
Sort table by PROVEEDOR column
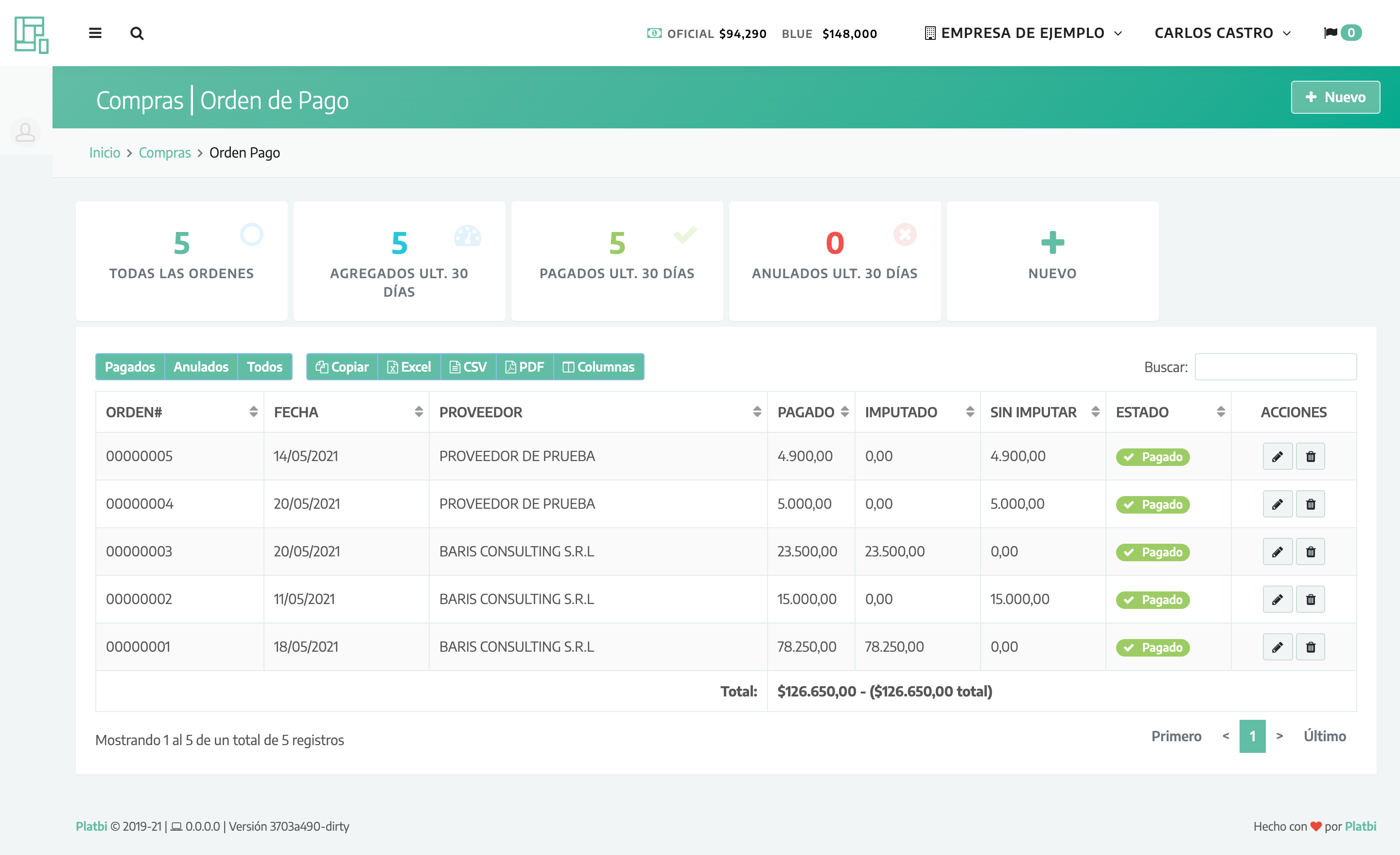pyautogui.click(x=598, y=413)
